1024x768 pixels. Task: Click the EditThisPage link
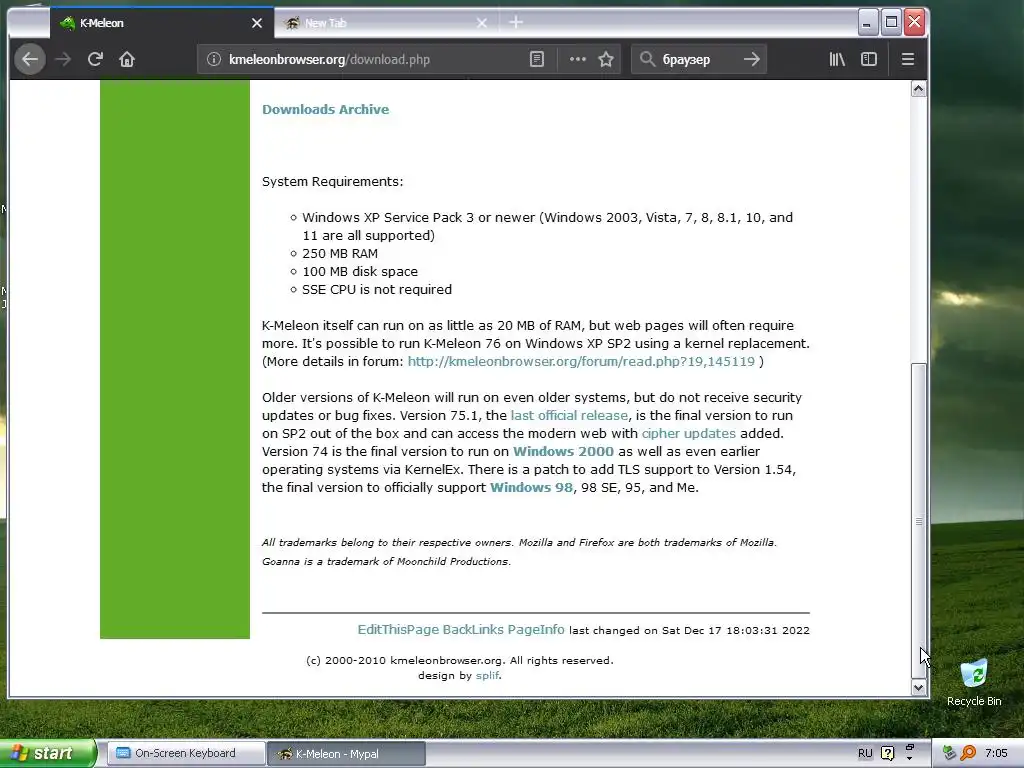pos(398,630)
